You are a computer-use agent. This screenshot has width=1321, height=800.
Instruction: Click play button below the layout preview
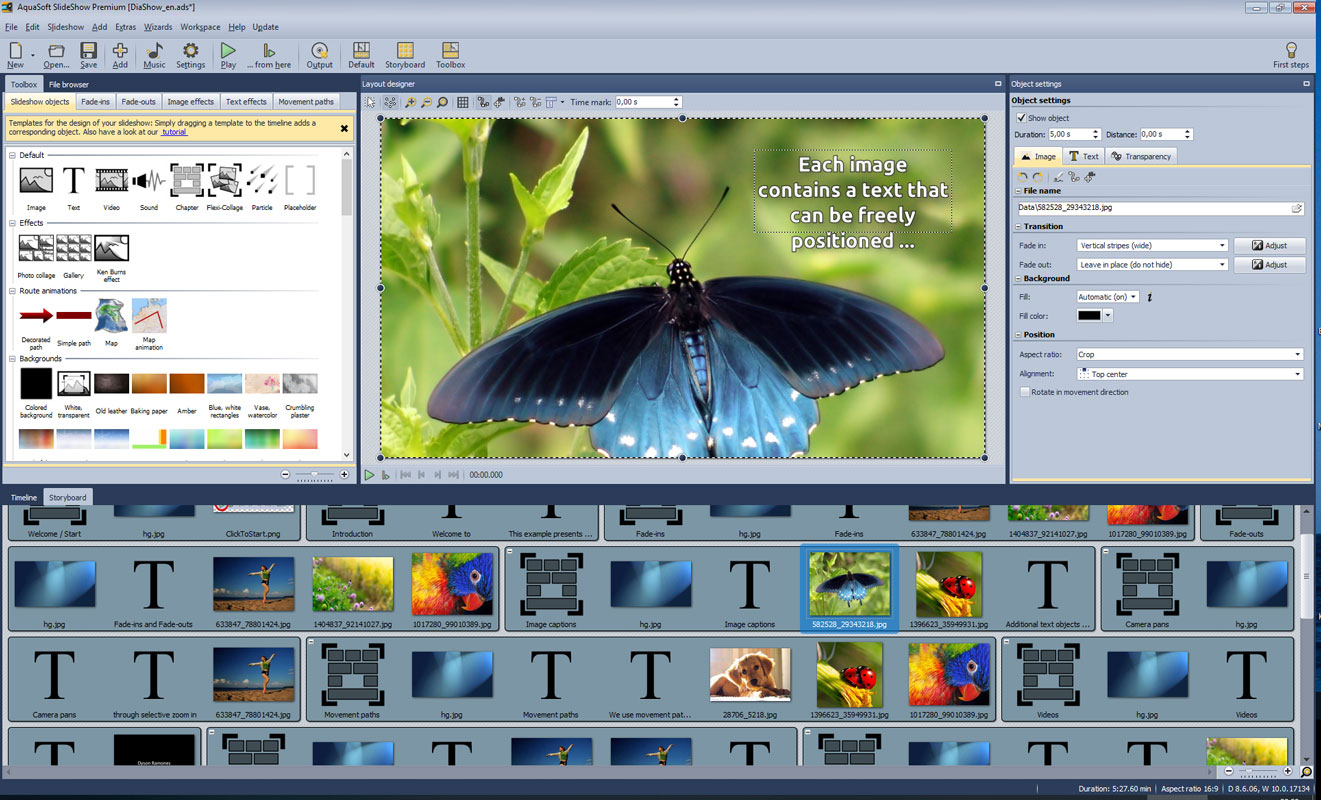click(x=369, y=475)
